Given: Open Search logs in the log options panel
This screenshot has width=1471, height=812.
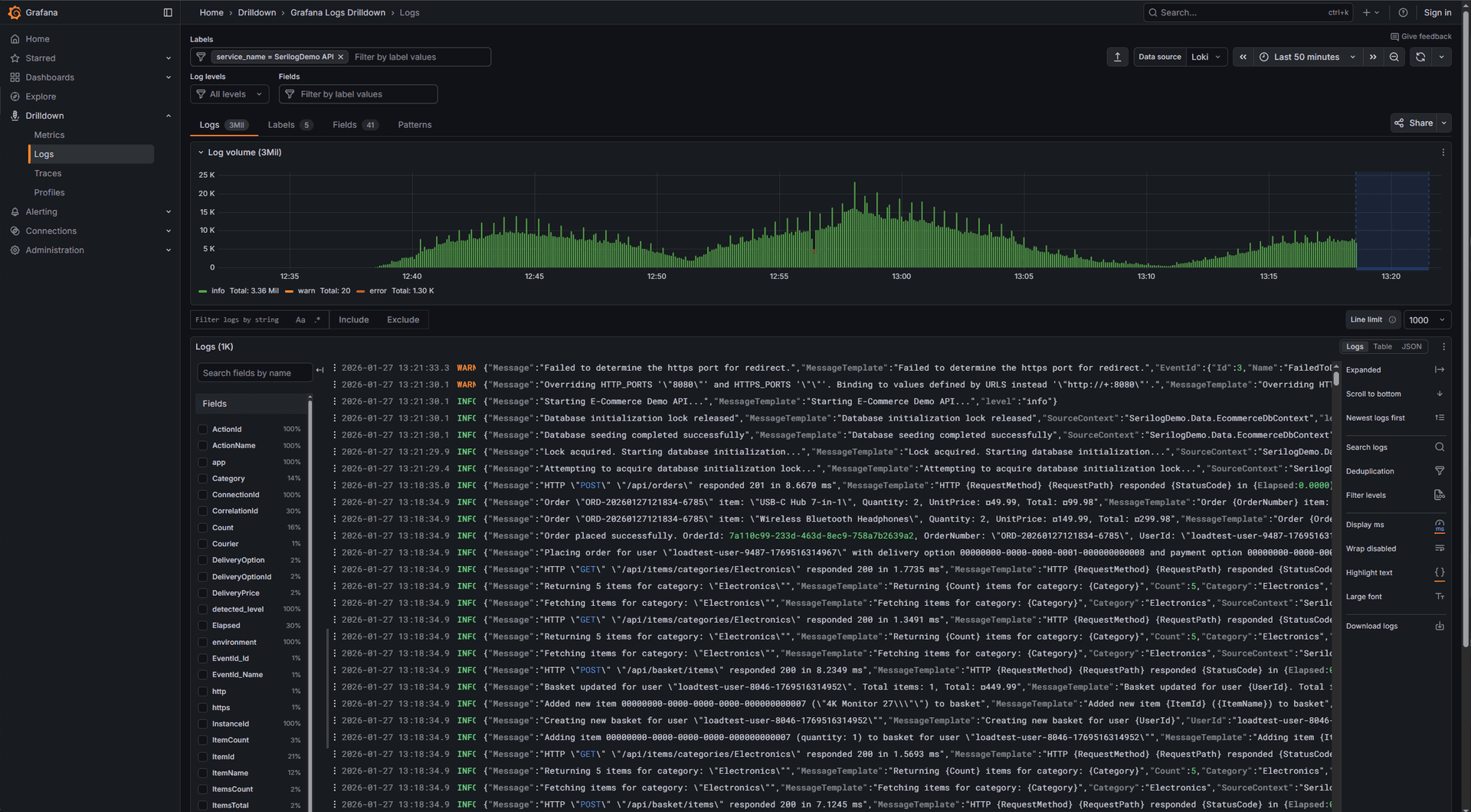Looking at the screenshot, I should pos(1440,447).
